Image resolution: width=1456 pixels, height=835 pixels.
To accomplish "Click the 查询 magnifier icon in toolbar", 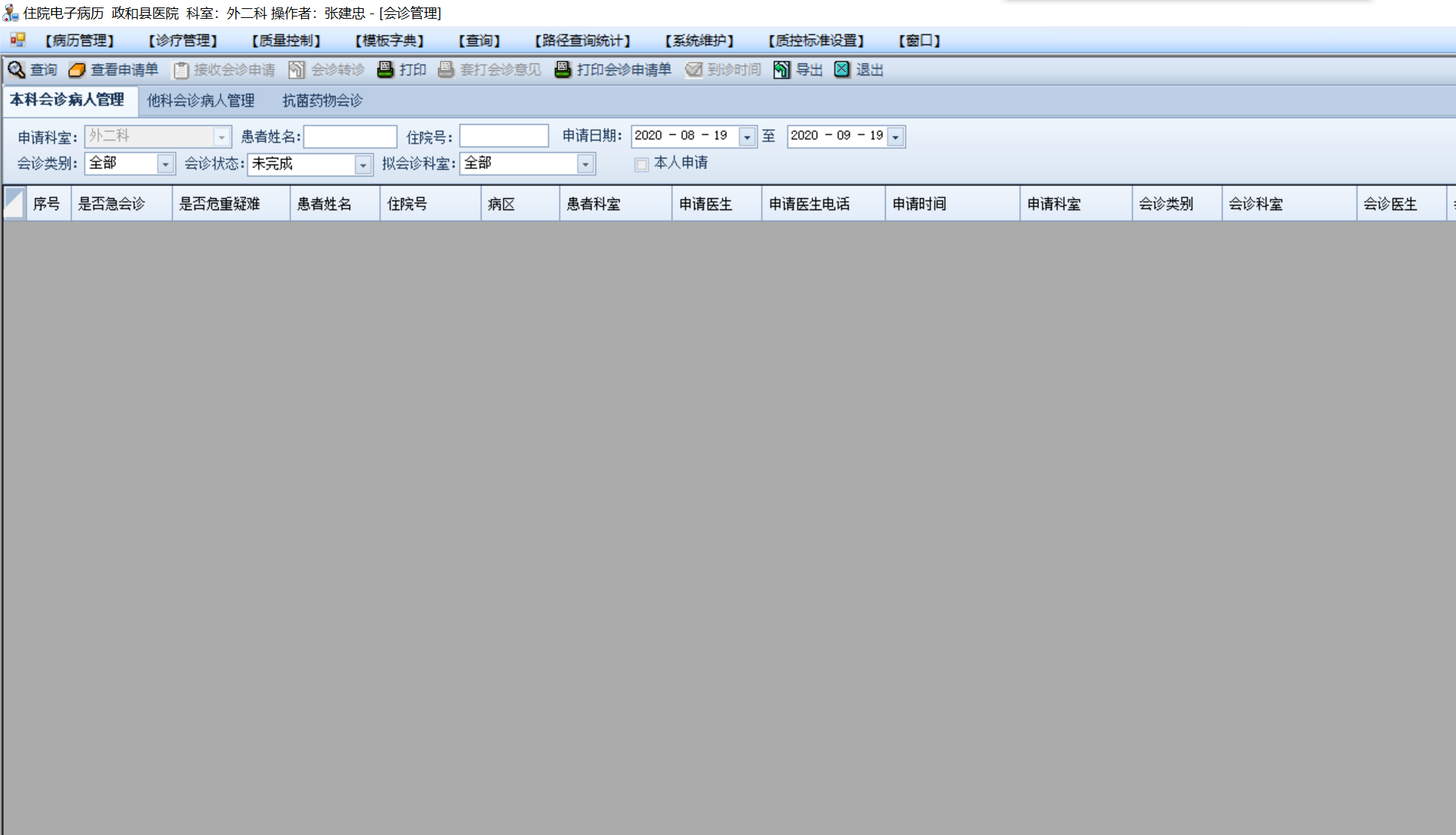I will tap(16, 70).
